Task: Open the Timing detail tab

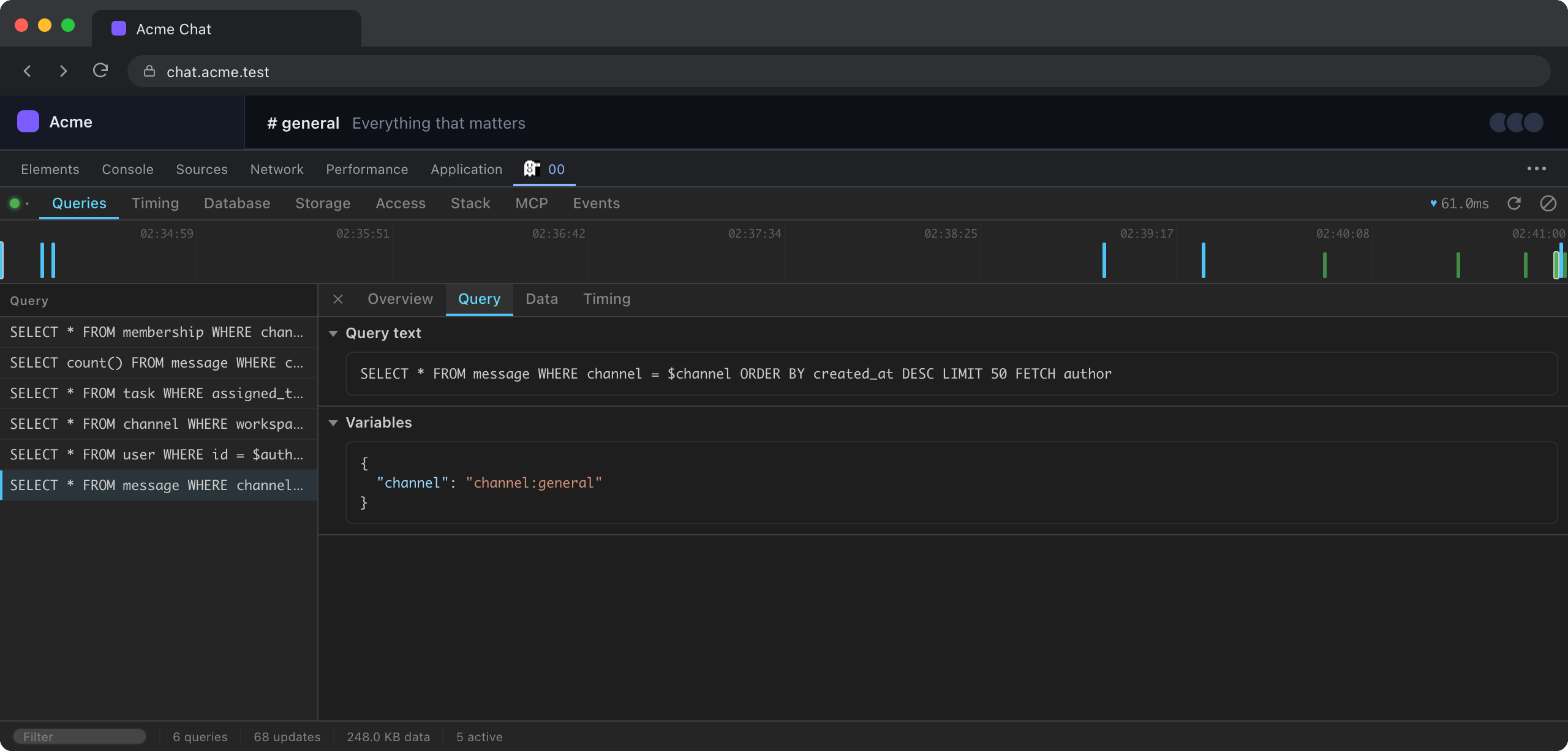Action: pyautogui.click(x=606, y=299)
